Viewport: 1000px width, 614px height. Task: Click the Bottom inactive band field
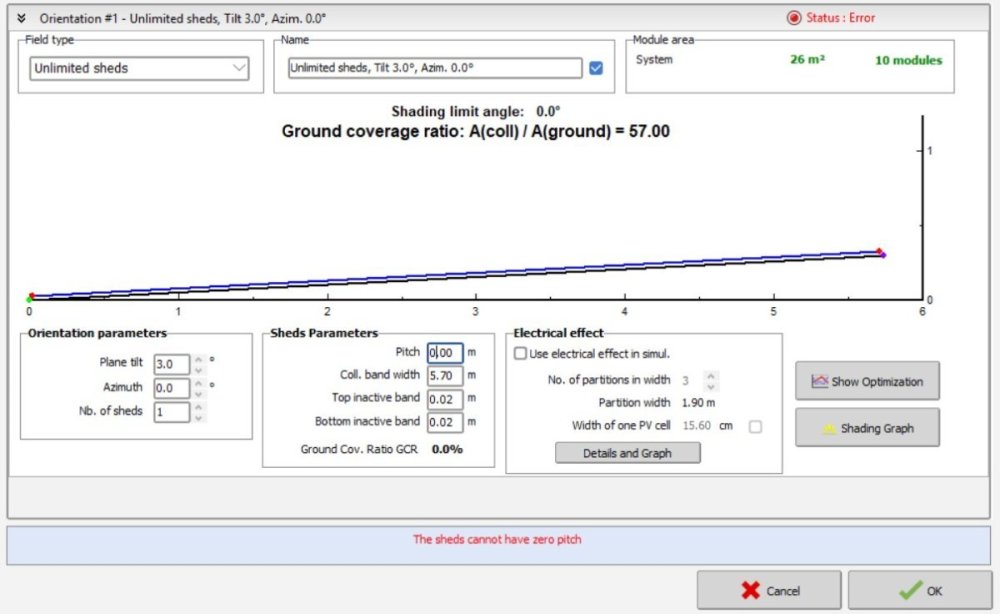point(445,422)
